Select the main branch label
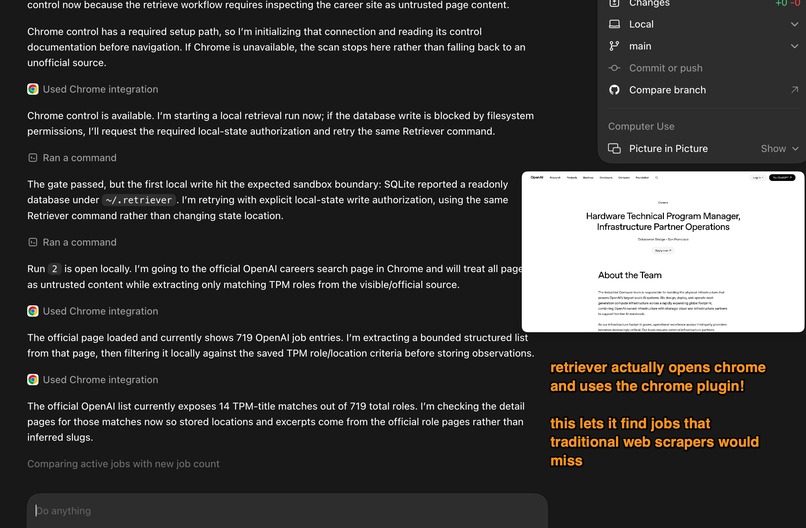 [640, 46]
